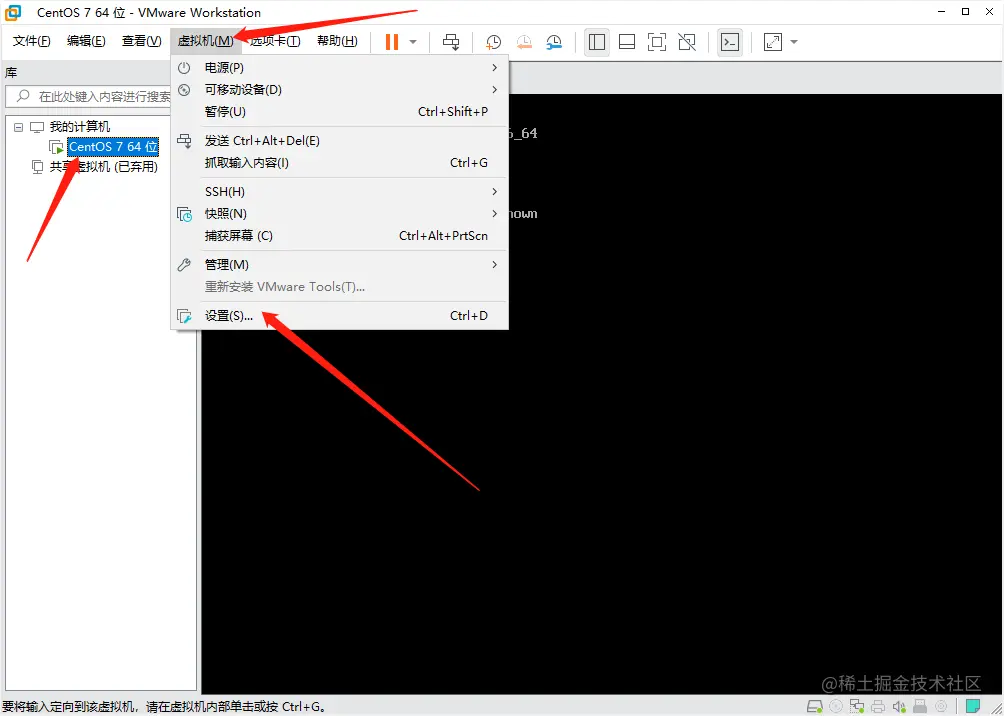Expand the 快照(N) submenu
Viewport: 1004px width, 716px height.
coord(339,213)
